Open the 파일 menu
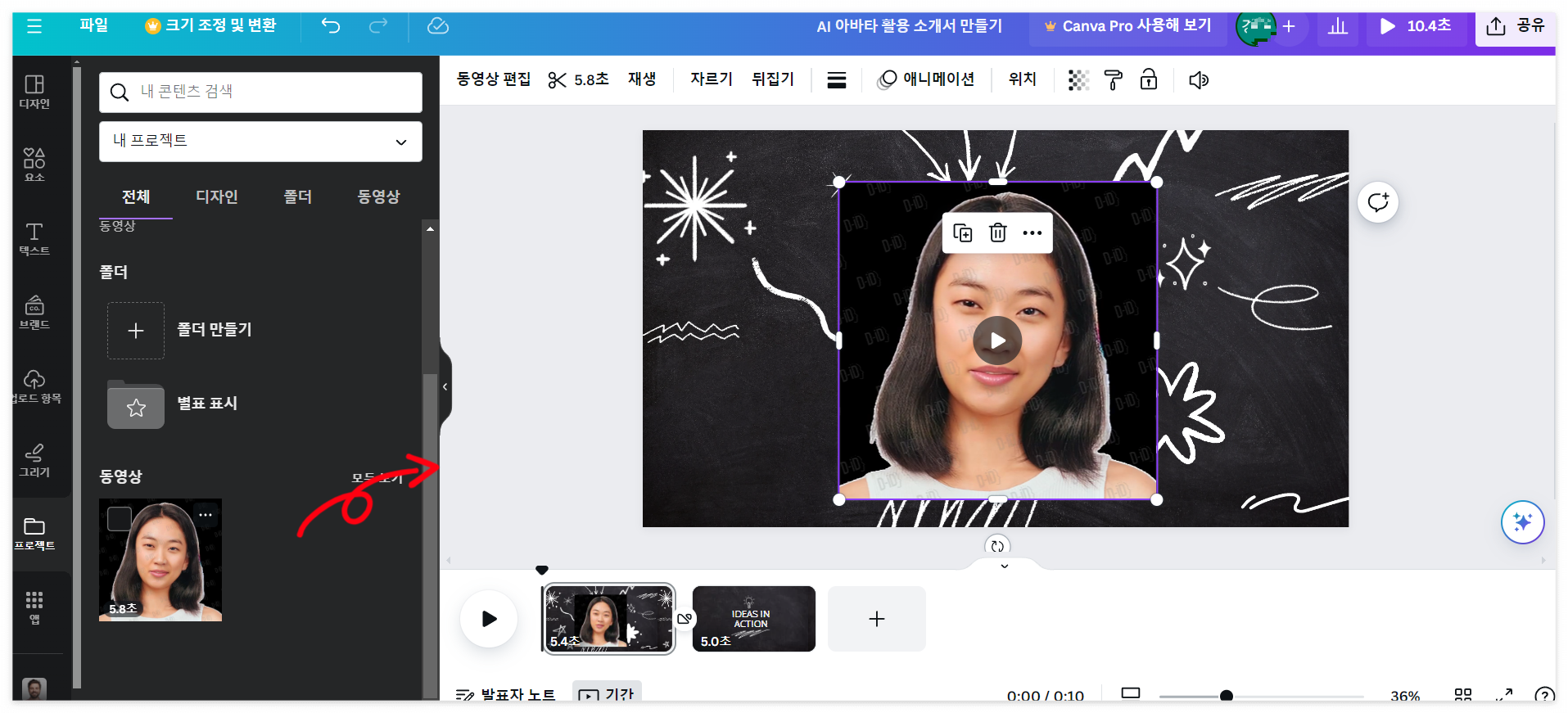The image size is (1568, 713). [x=94, y=25]
